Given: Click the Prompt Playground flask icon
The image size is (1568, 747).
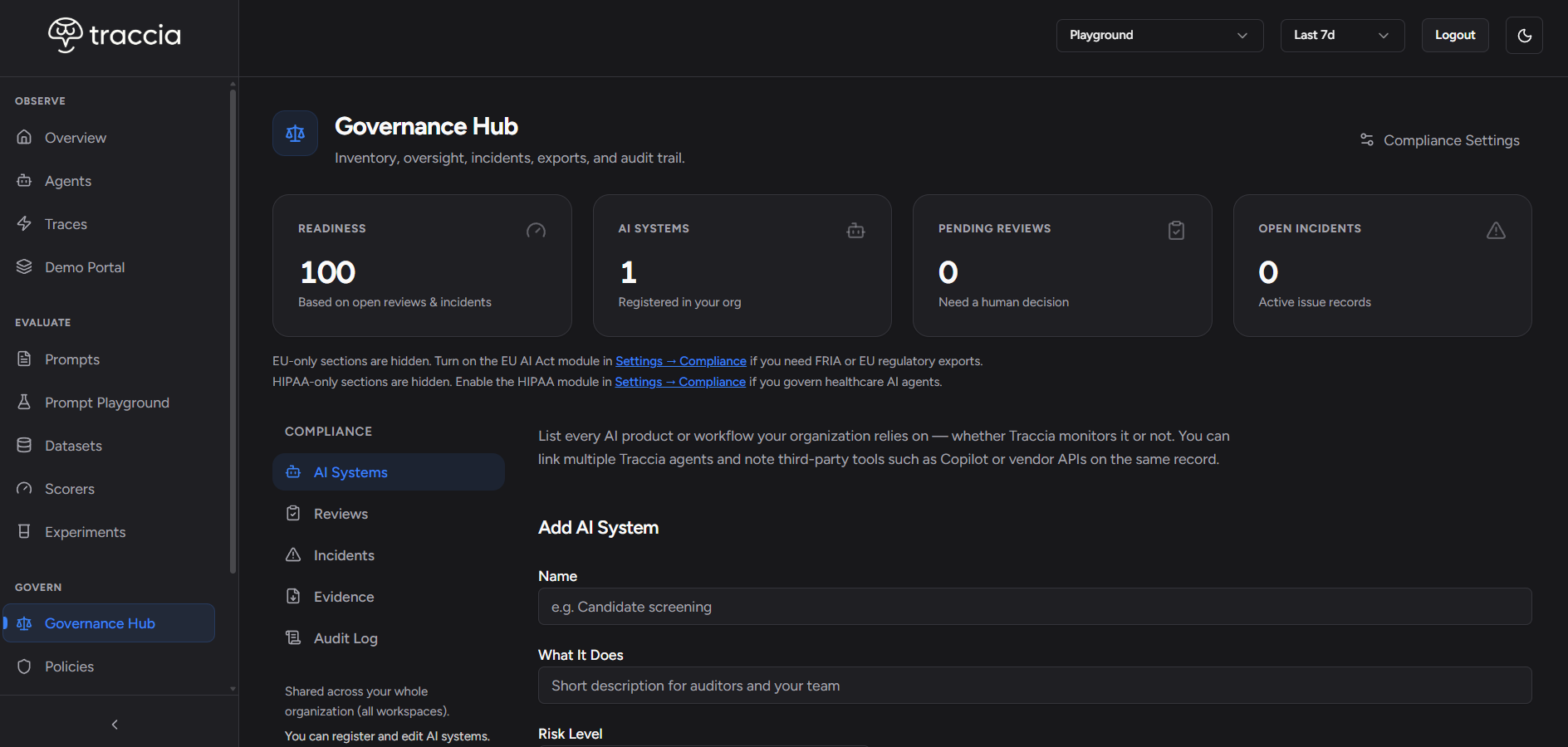Looking at the screenshot, I should pos(24,402).
